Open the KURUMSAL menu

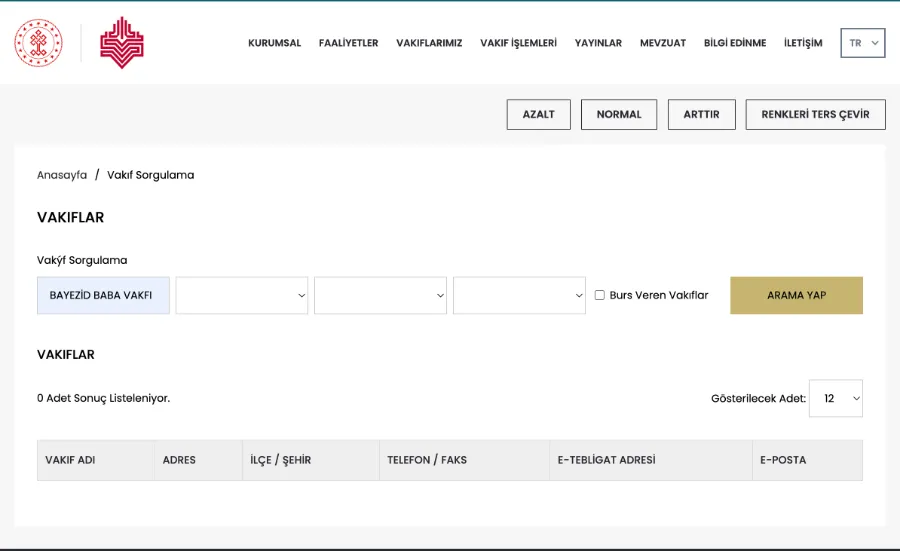pyautogui.click(x=274, y=43)
